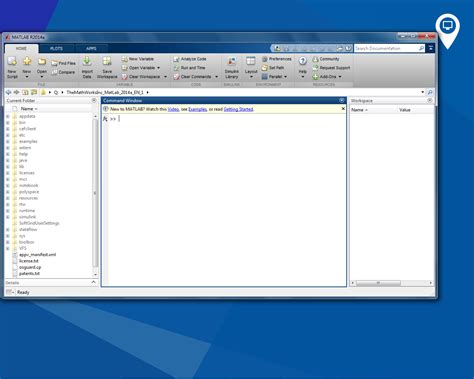Screen dimensions: 474x379
Task: Open the Getting Started link
Action: pyautogui.click(x=239, y=109)
